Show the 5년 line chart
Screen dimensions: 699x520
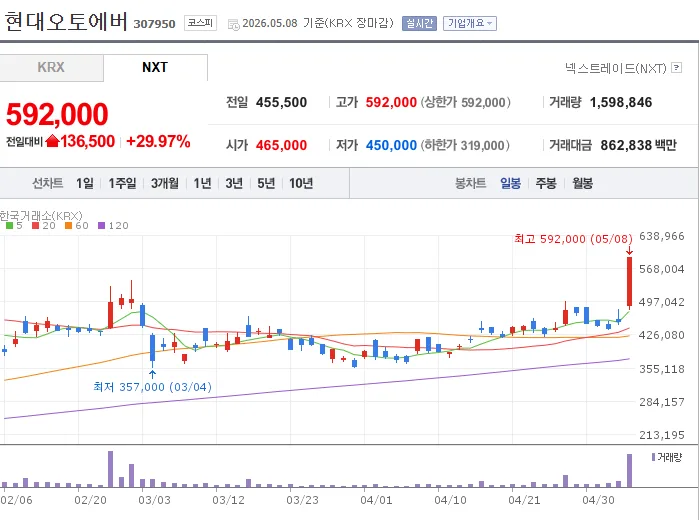pos(266,183)
